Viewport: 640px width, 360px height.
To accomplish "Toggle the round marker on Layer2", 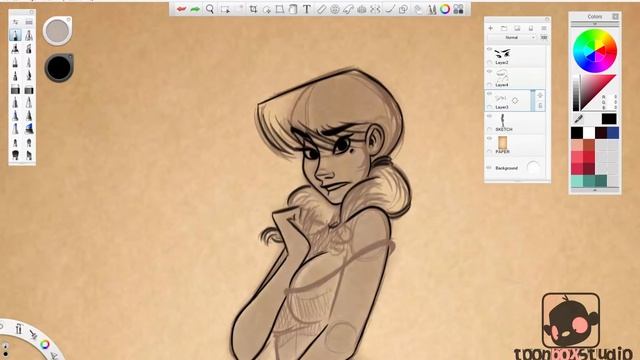I will (490, 62).
